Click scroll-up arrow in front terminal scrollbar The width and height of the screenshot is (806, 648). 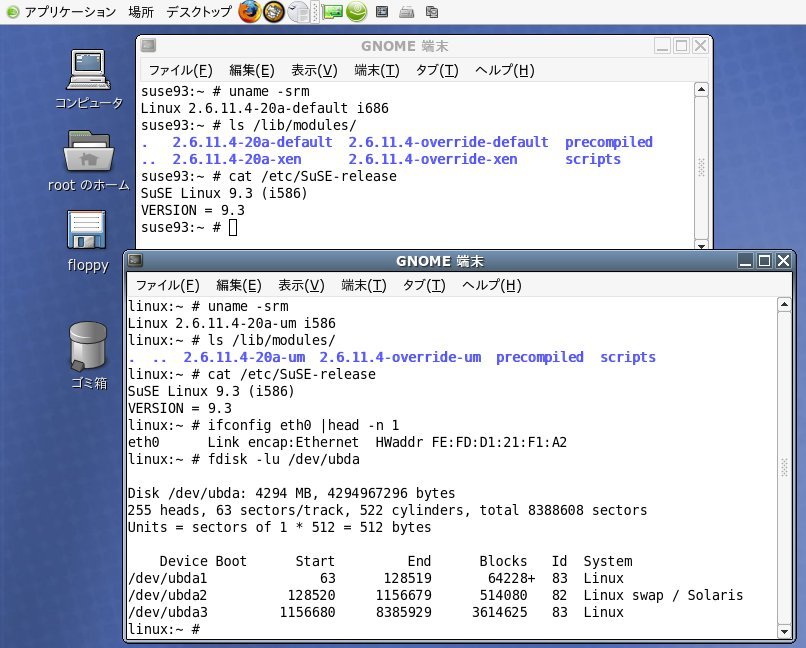point(784,305)
